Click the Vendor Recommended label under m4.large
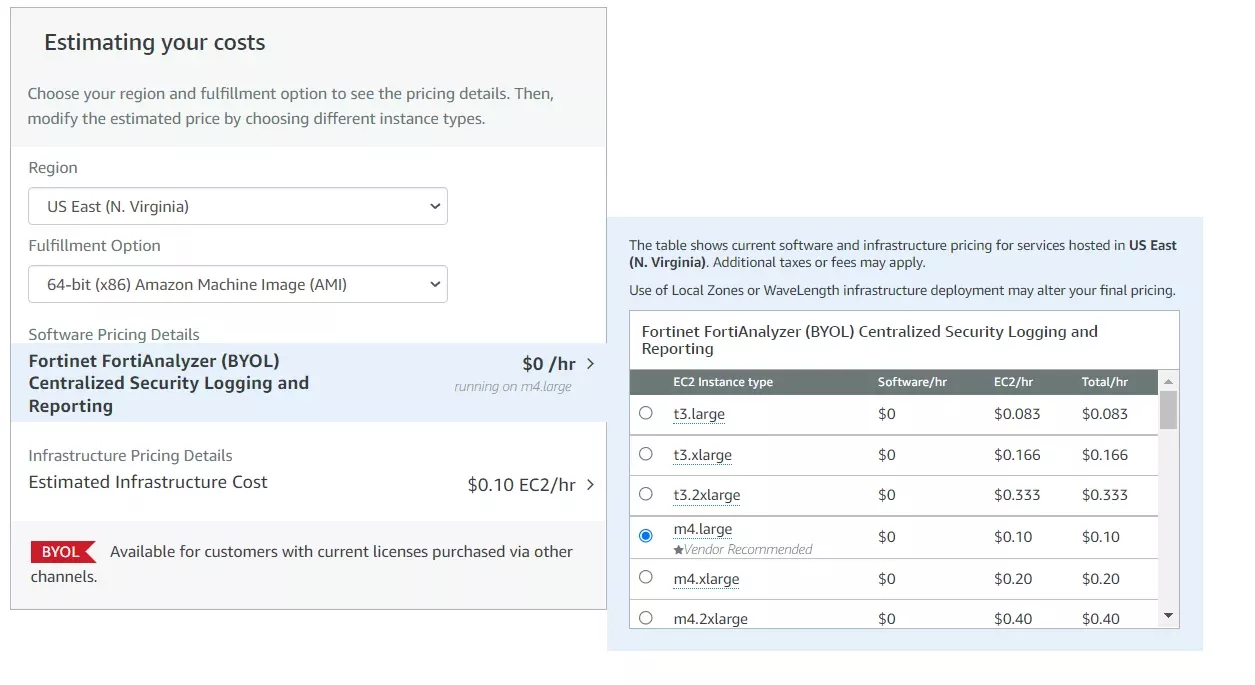1255x685 pixels. tap(749, 549)
